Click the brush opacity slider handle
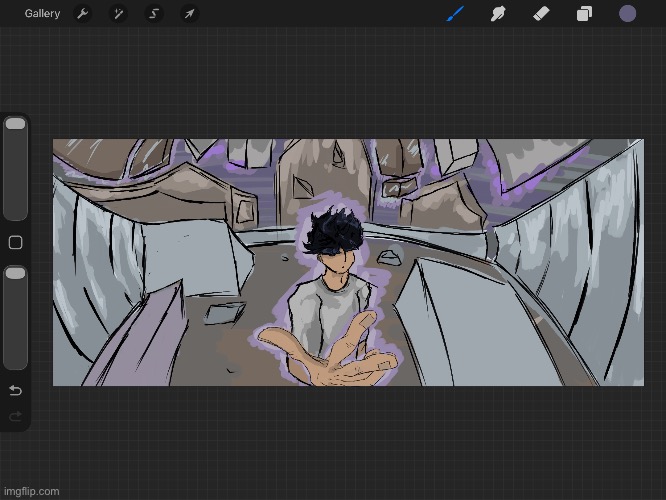666x500 pixels. [15, 273]
